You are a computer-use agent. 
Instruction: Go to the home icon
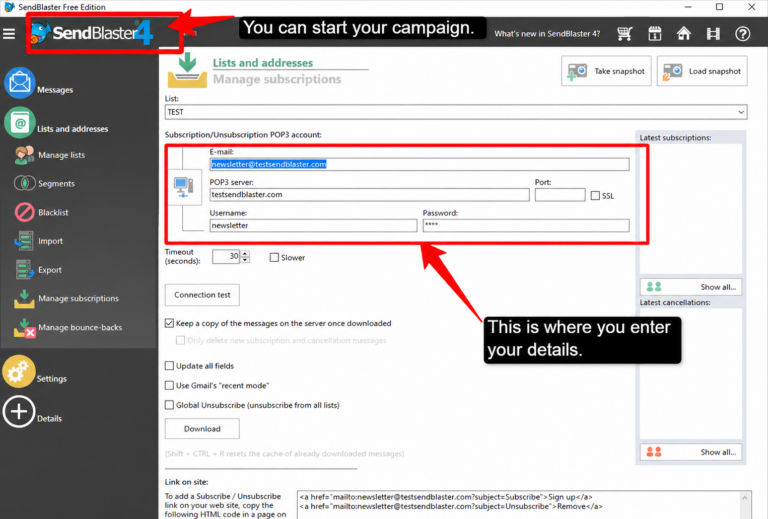point(684,33)
